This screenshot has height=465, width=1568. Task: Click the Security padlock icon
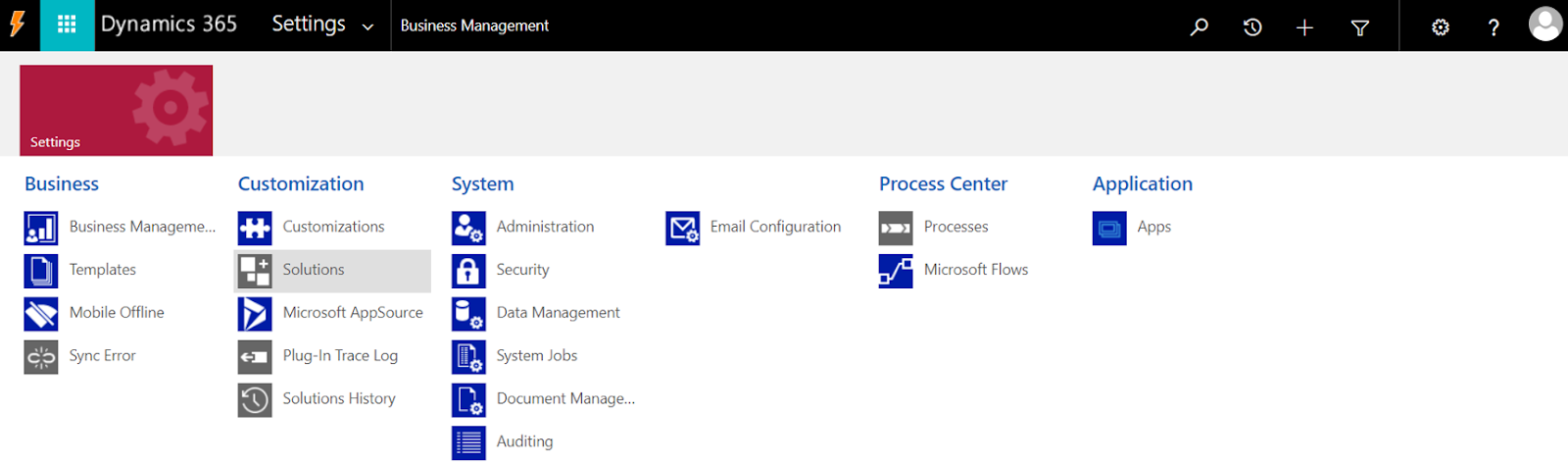pyautogui.click(x=468, y=271)
